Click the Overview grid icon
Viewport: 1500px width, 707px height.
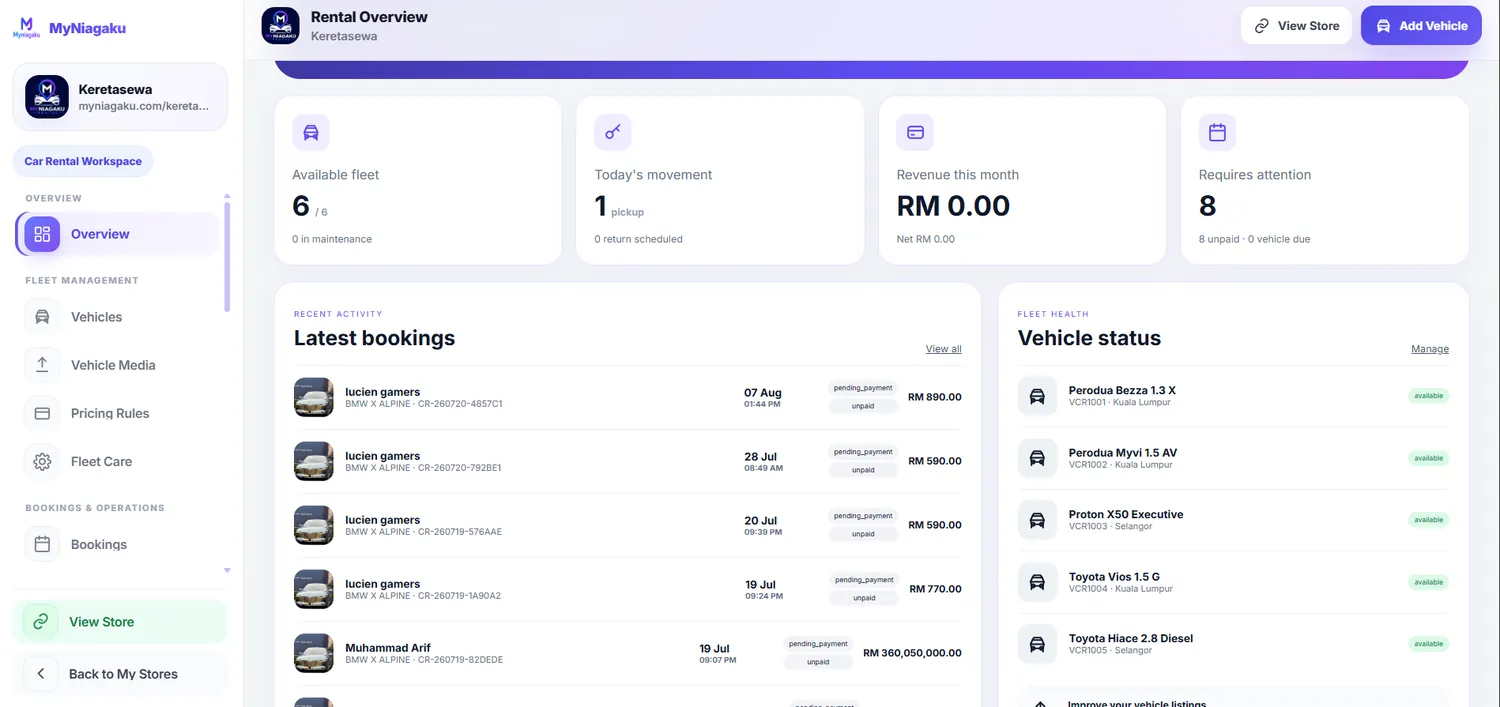point(42,234)
